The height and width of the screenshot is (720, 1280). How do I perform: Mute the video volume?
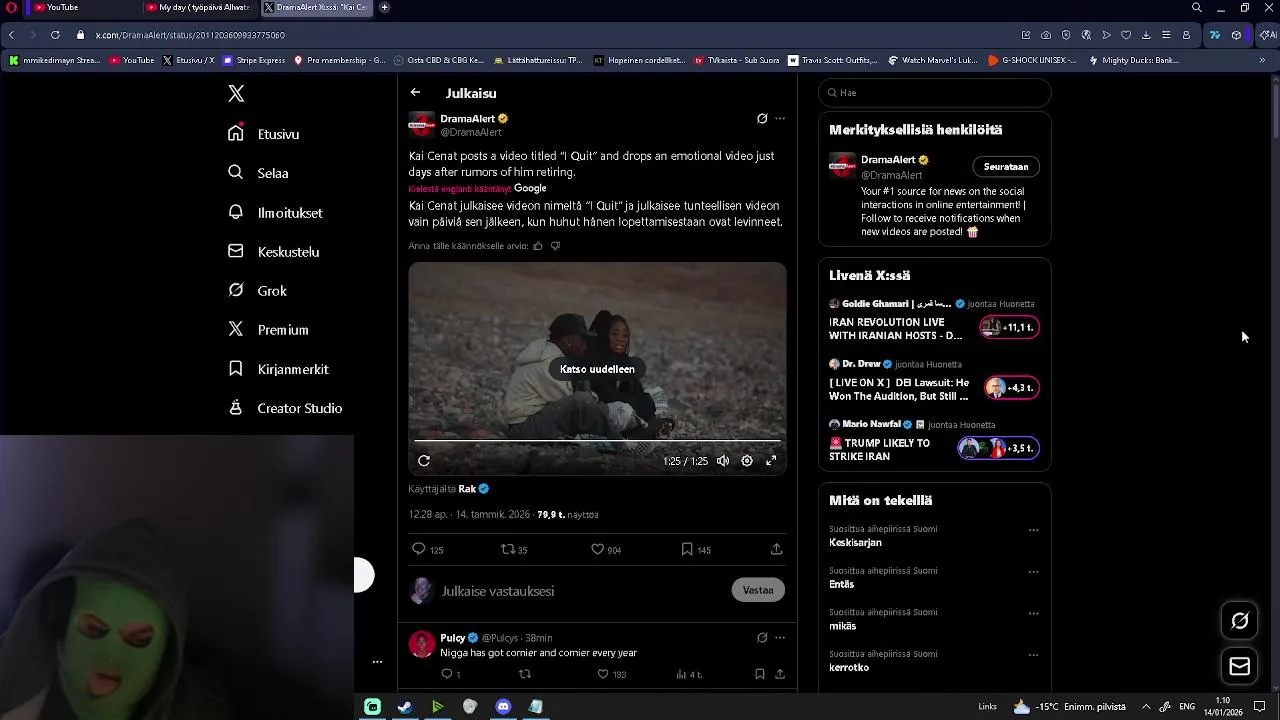click(723, 461)
